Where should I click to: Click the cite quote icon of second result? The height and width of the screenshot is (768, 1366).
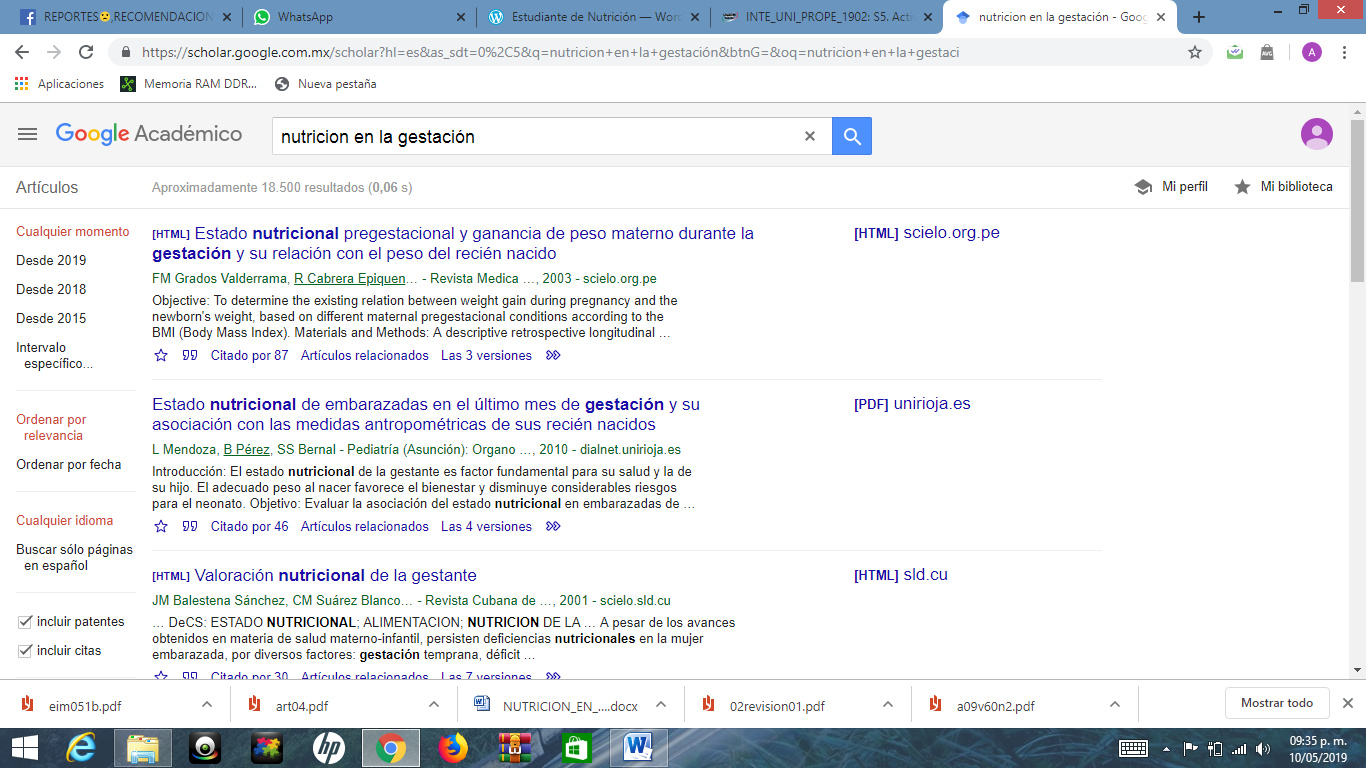tap(190, 526)
